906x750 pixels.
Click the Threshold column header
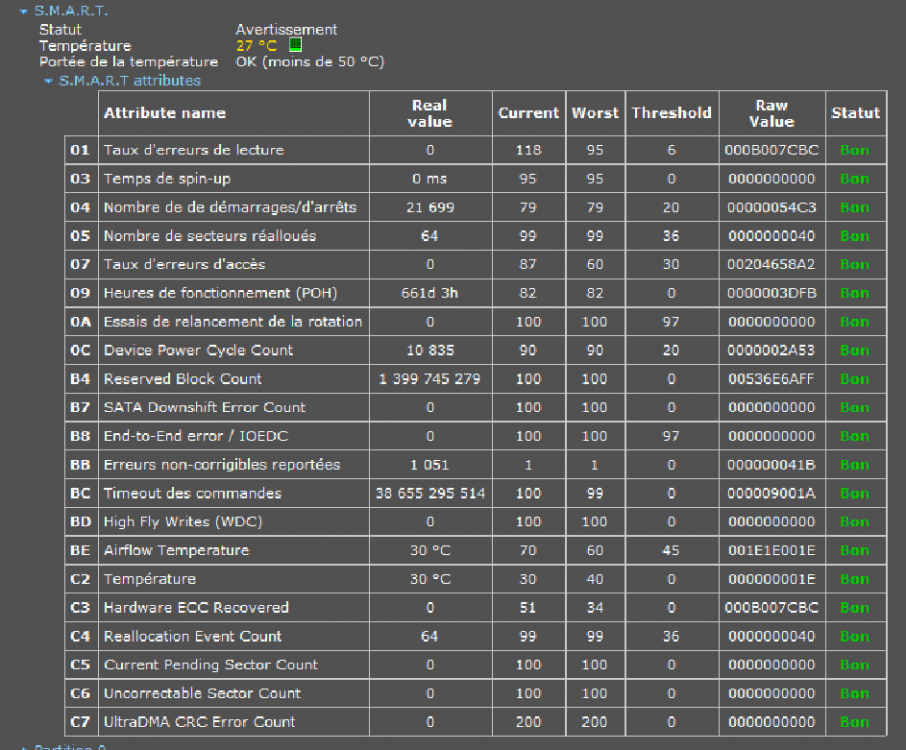pos(671,113)
